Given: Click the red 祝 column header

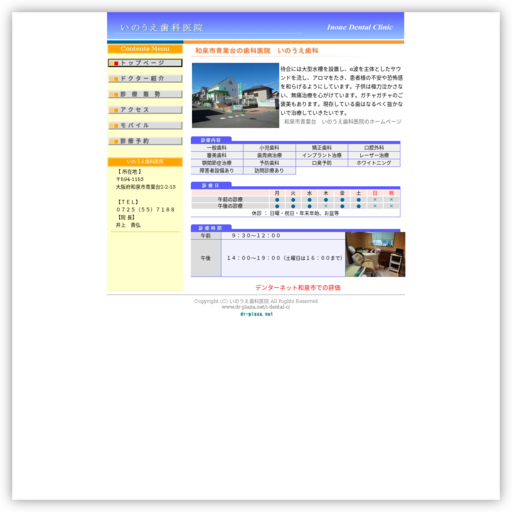Looking at the screenshot, I should pos(391,193).
